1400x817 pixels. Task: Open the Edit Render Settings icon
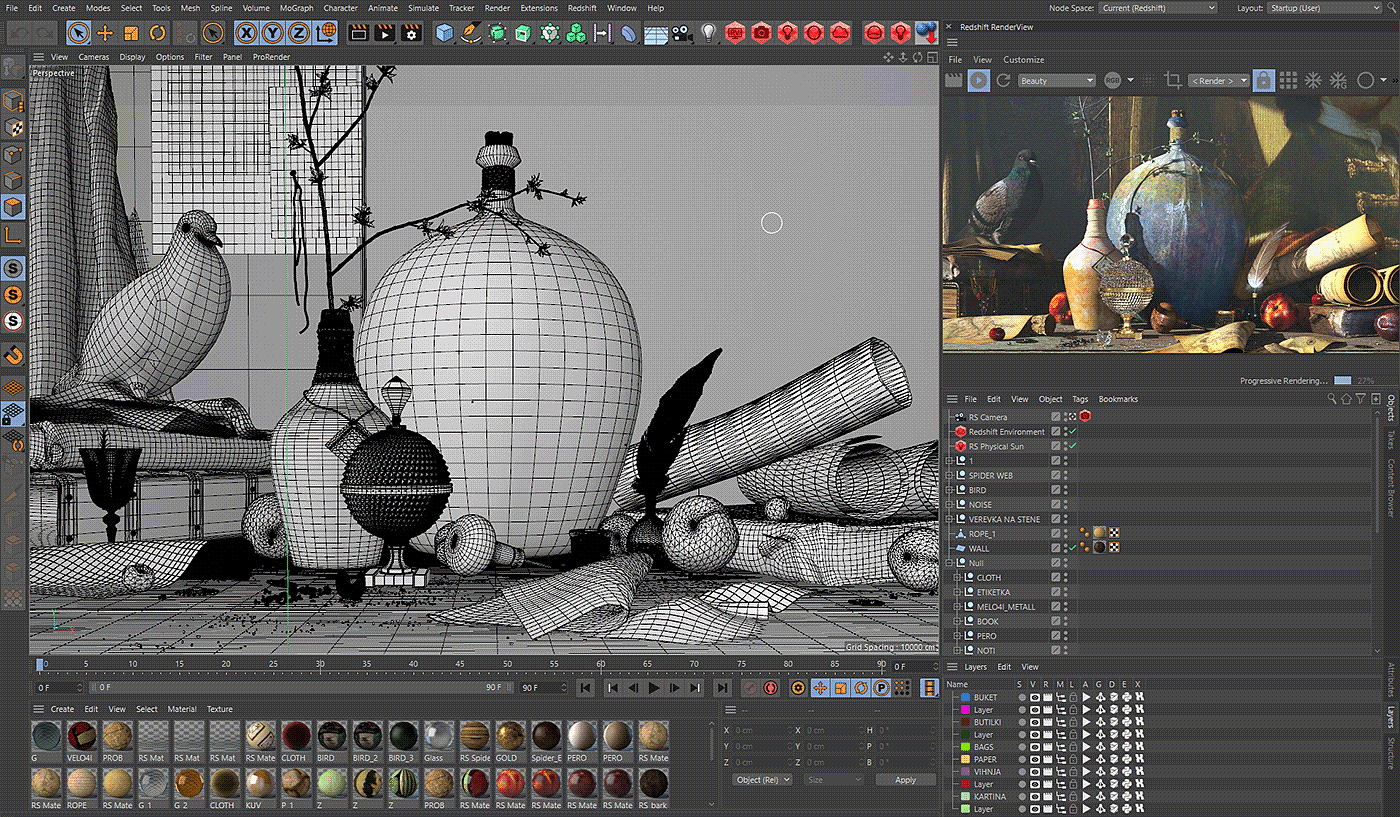pos(411,33)
